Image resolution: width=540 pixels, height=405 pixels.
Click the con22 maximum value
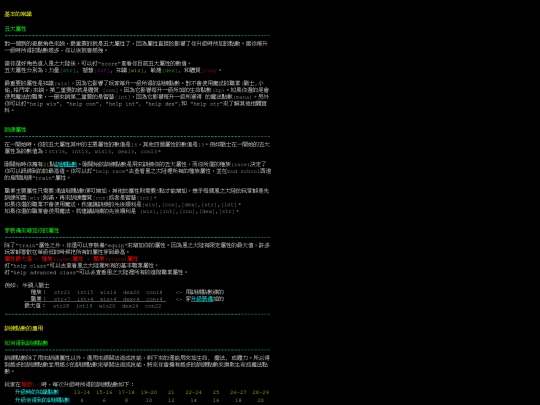tap(153, 306)
